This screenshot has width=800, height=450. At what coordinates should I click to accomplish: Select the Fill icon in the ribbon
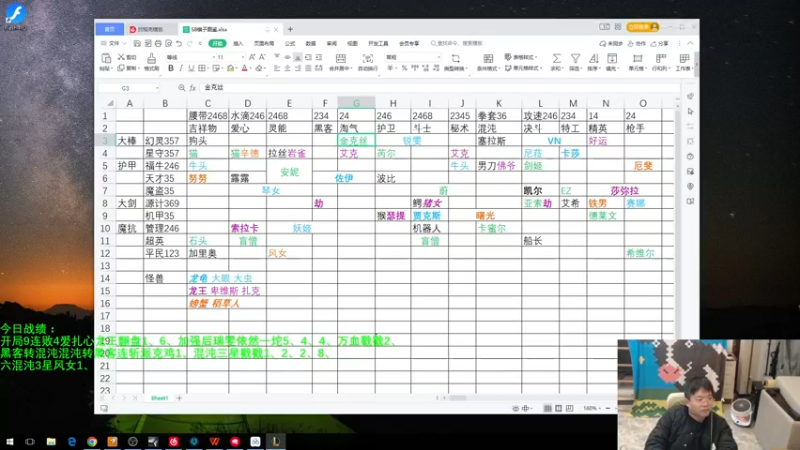coord(612,61)
